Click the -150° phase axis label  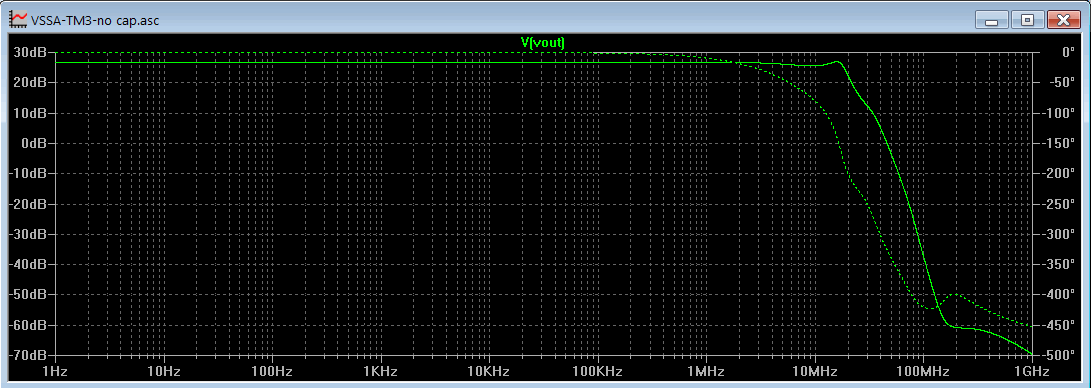pyautogui.click(x=1058, y=143)
